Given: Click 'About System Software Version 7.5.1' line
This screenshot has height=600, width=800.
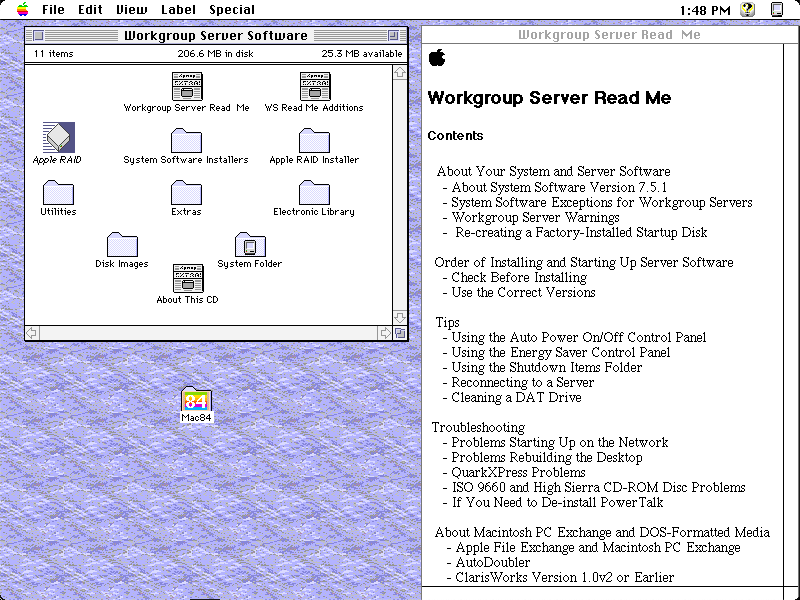Looking at the screenshot, I should (559, 187).
